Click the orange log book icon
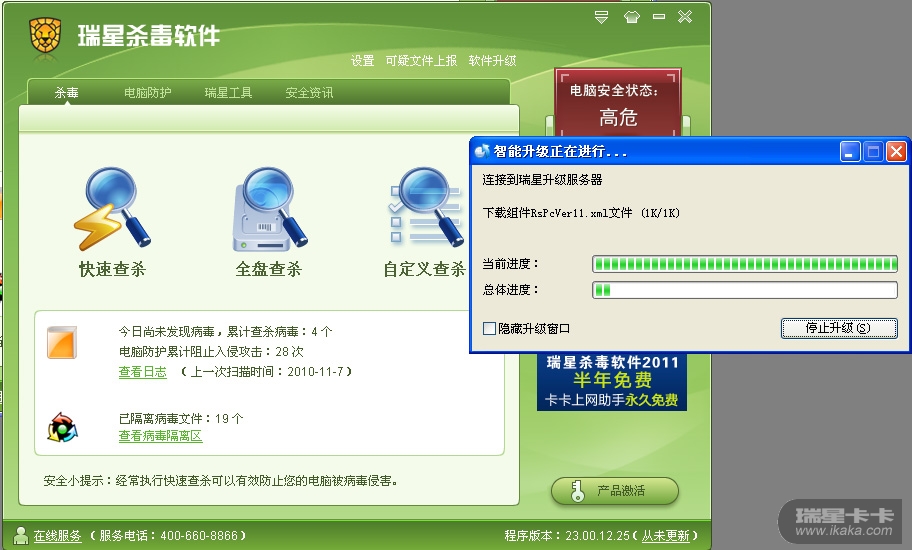Image resolution: width=912 pixels, height=550 pixels. 62,342
